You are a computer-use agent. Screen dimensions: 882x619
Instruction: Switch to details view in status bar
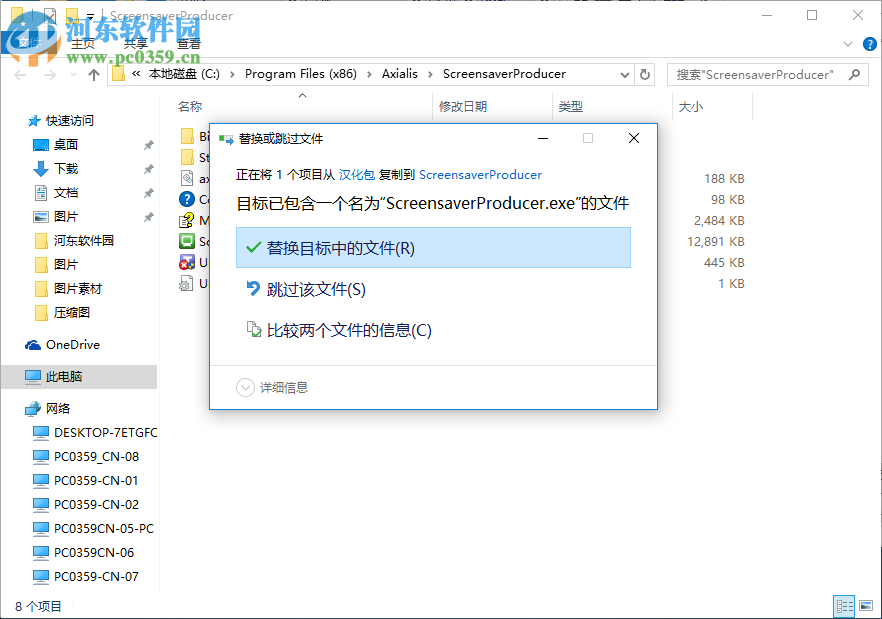pos(844,606)
